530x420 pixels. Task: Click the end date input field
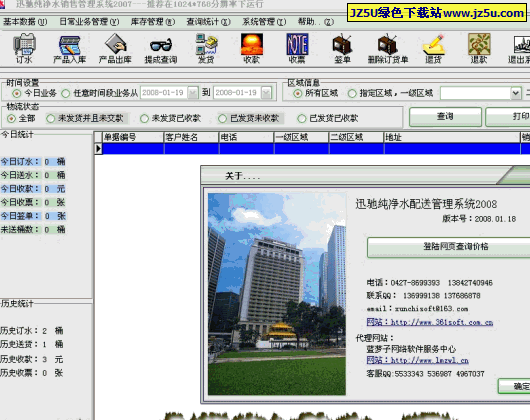[237, 93]
